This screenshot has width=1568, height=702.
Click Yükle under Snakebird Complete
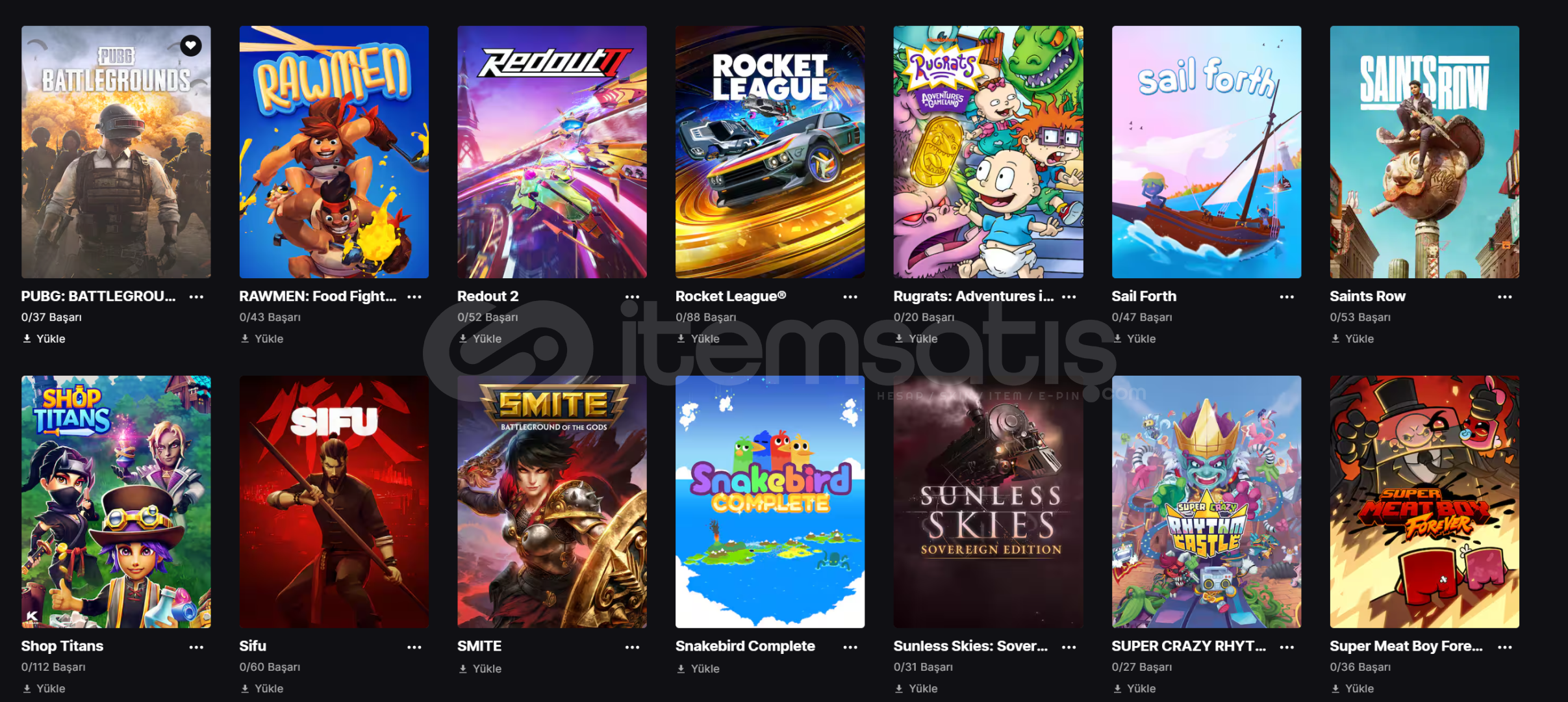point(698,669)
